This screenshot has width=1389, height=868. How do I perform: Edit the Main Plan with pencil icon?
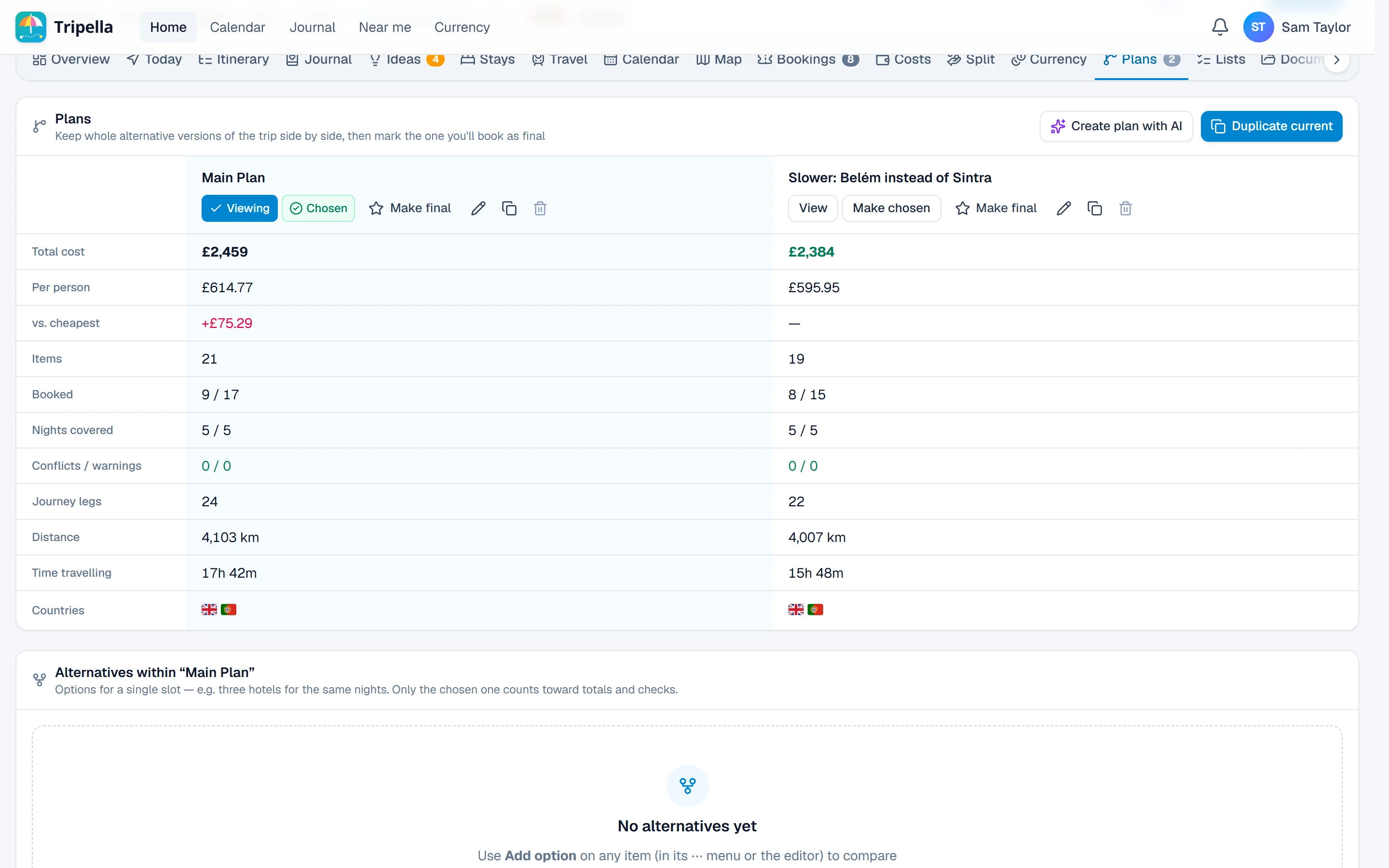[478, 208]
